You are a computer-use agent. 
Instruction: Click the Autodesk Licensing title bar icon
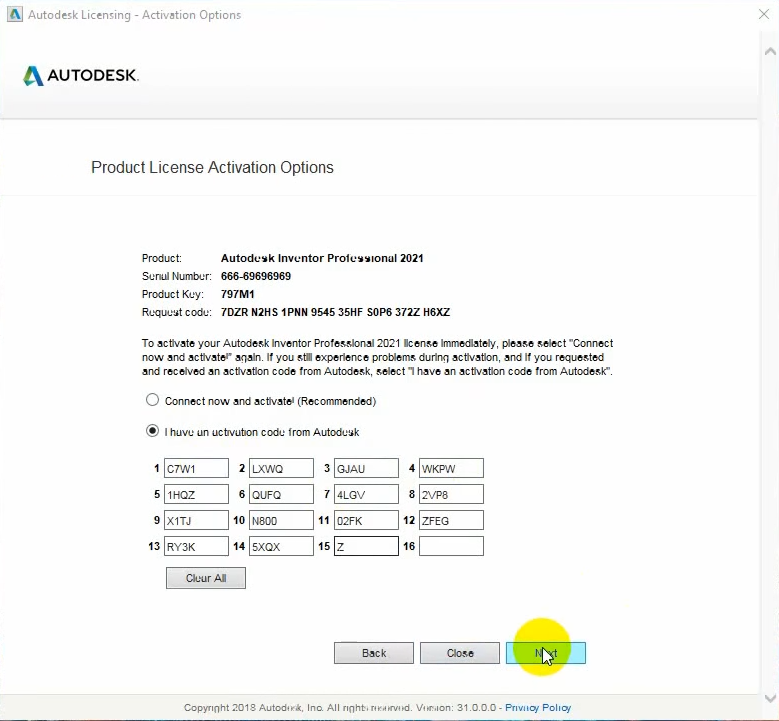pos(14,15)
